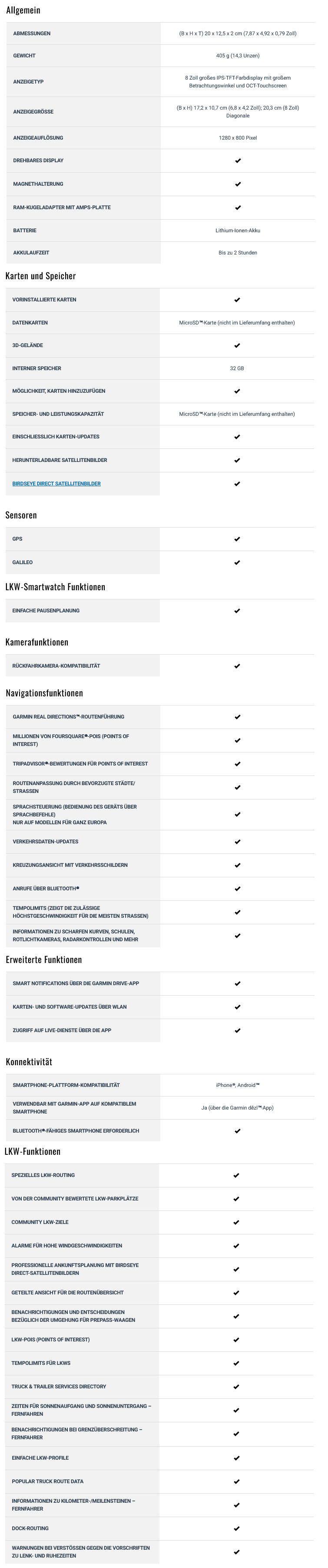
Task: Select the Karten und Speicher heading
Action: coord(41,276)
